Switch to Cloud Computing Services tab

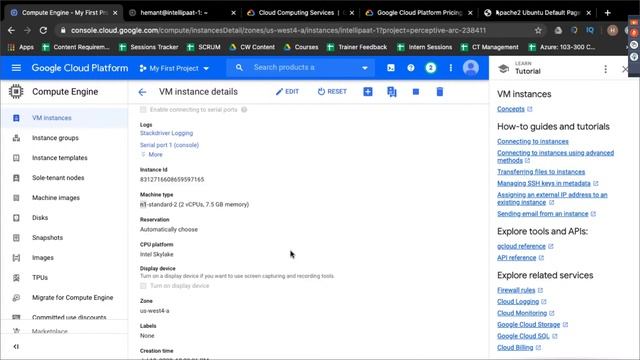pyautogui.click(x=301, y=13)
